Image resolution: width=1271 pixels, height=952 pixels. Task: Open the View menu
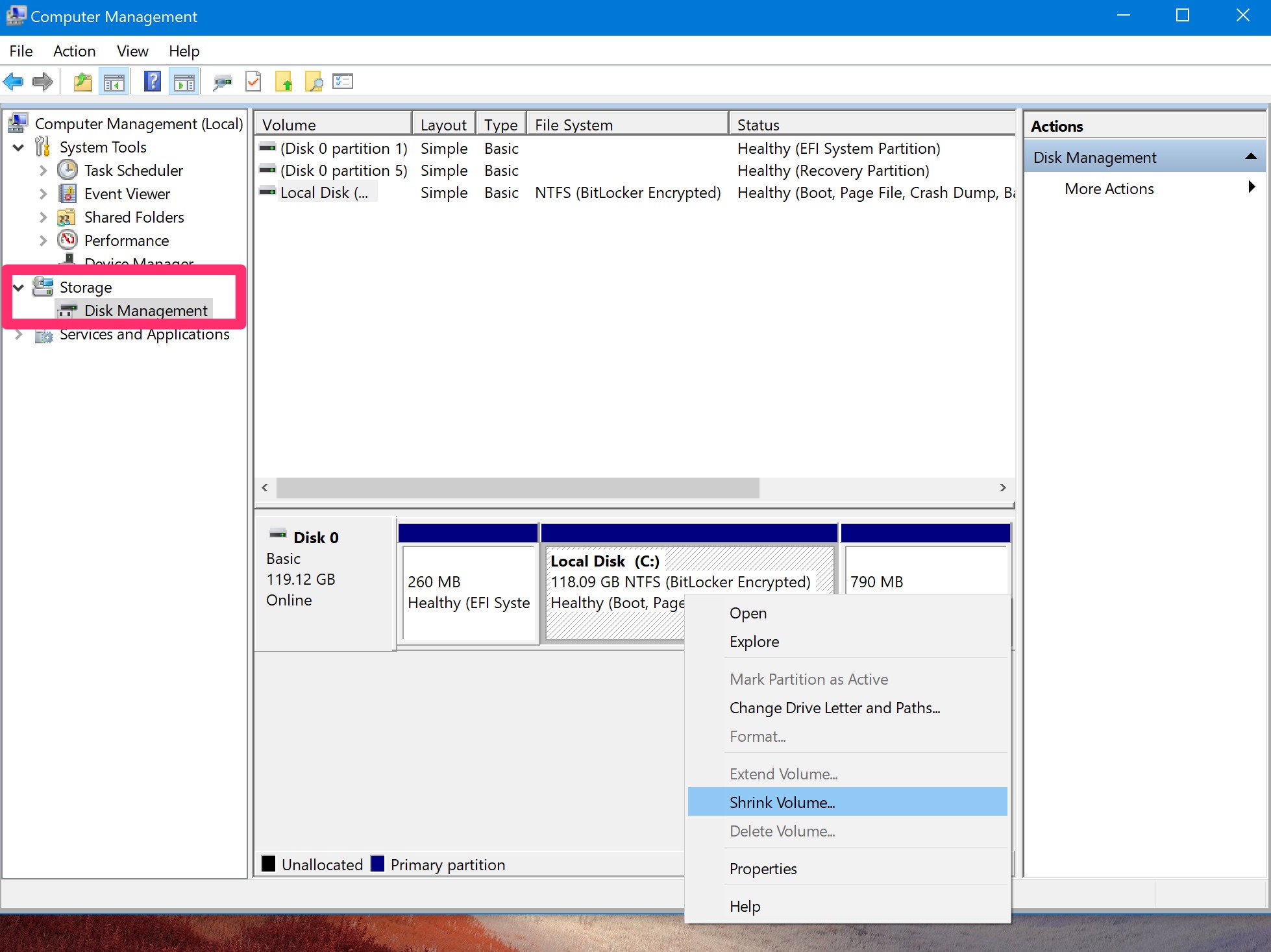(x=132, y=51)
